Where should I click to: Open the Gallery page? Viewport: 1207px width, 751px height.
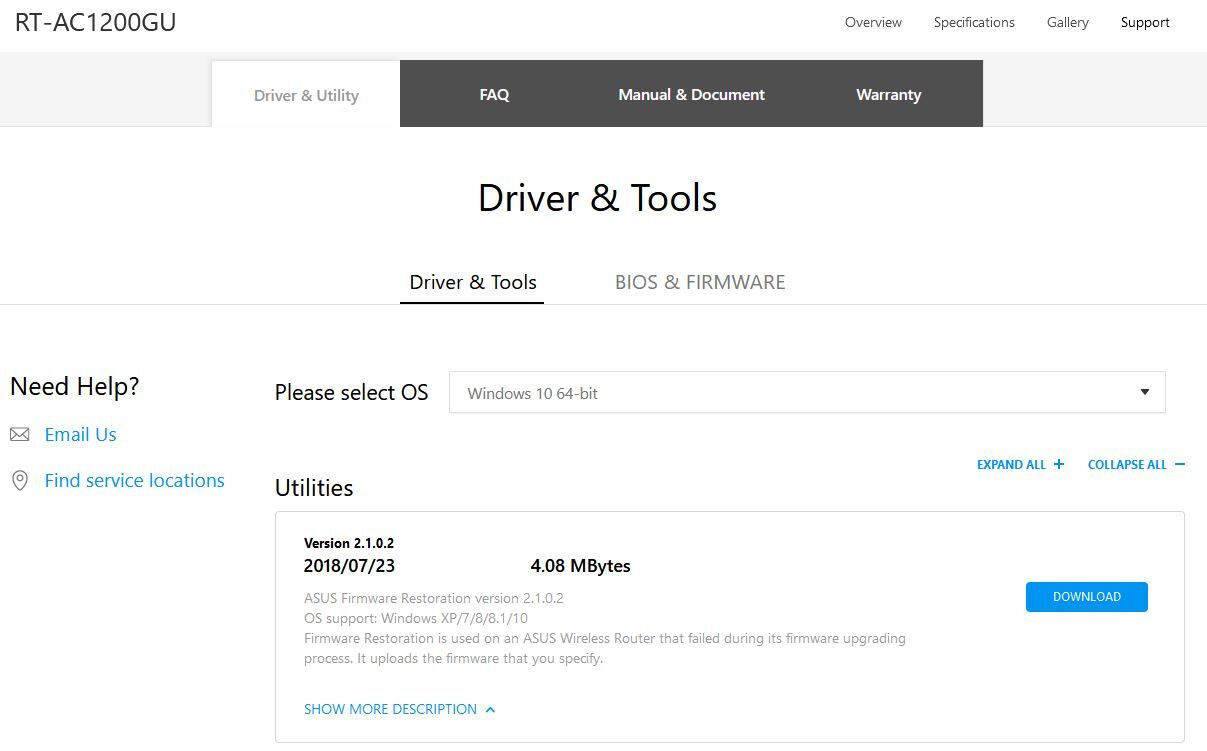tap(1067, 22)
